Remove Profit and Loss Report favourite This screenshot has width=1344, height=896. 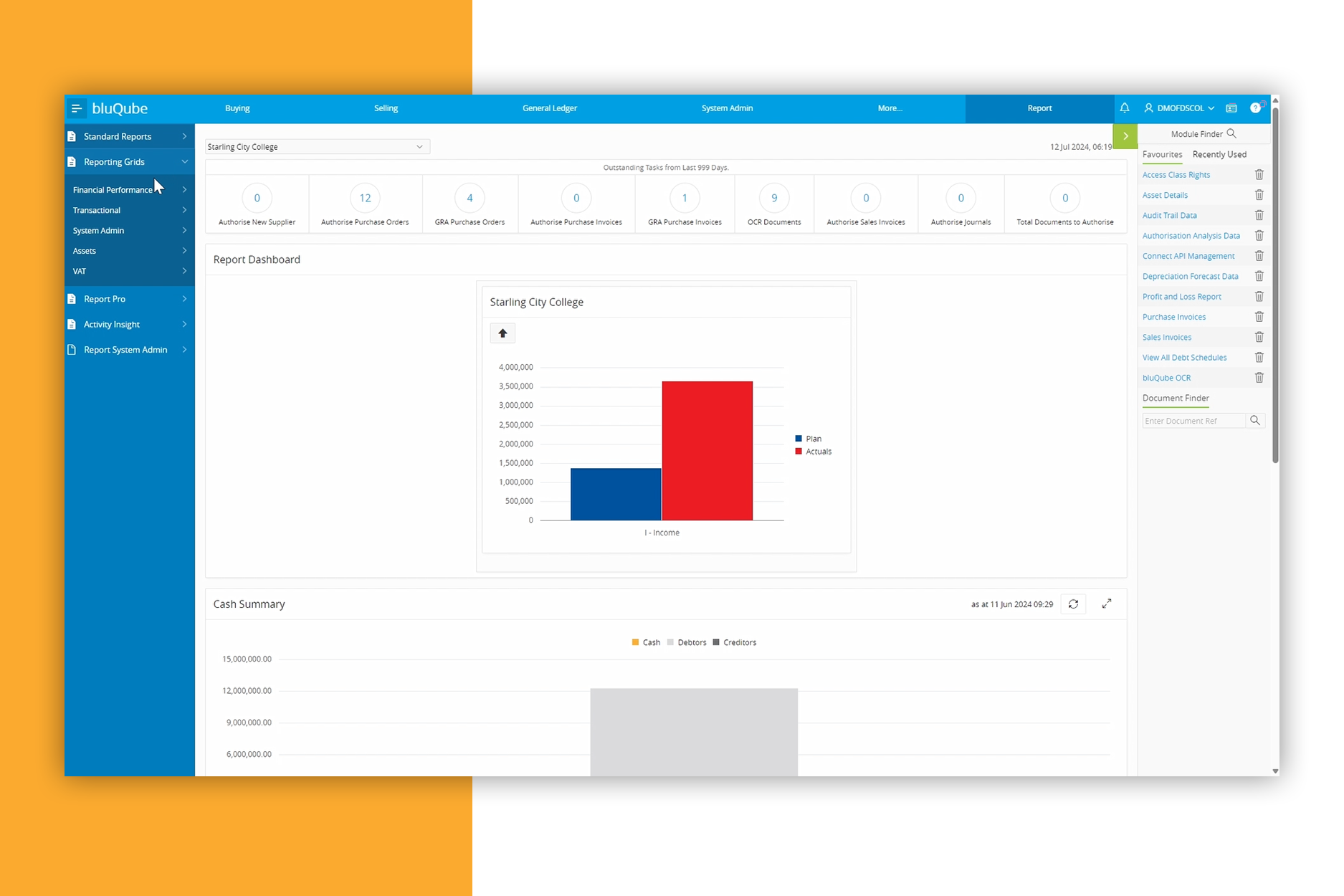click(x=1259, y=297)
